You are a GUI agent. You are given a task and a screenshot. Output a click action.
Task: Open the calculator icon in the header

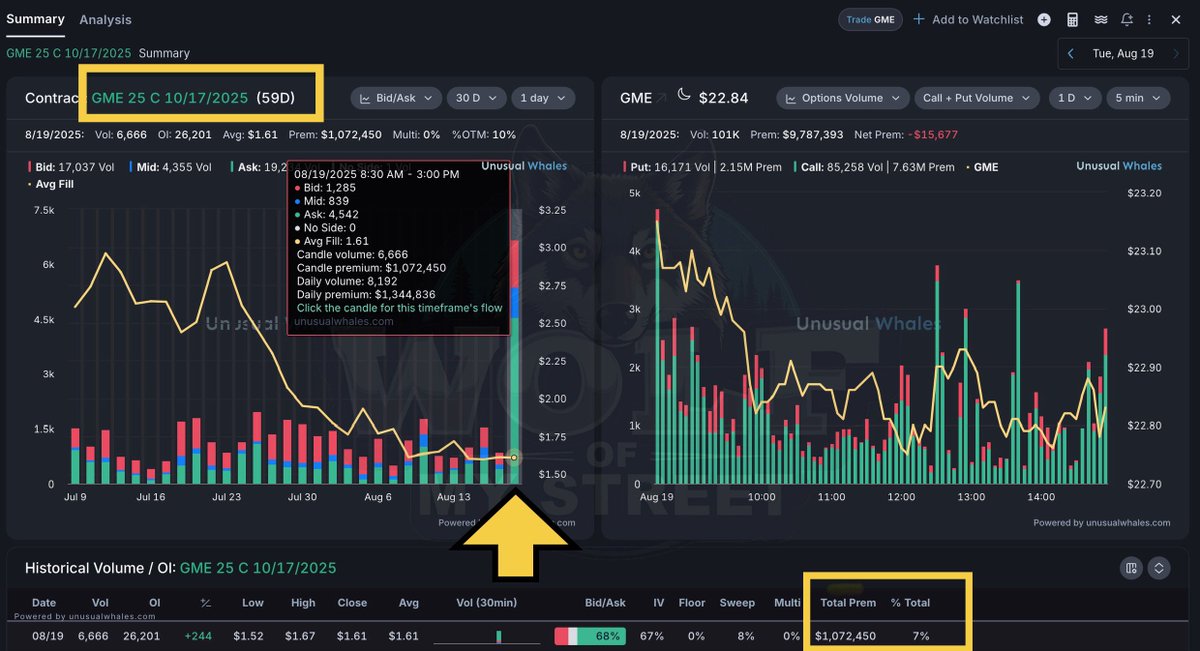[x=1072, y=20]
